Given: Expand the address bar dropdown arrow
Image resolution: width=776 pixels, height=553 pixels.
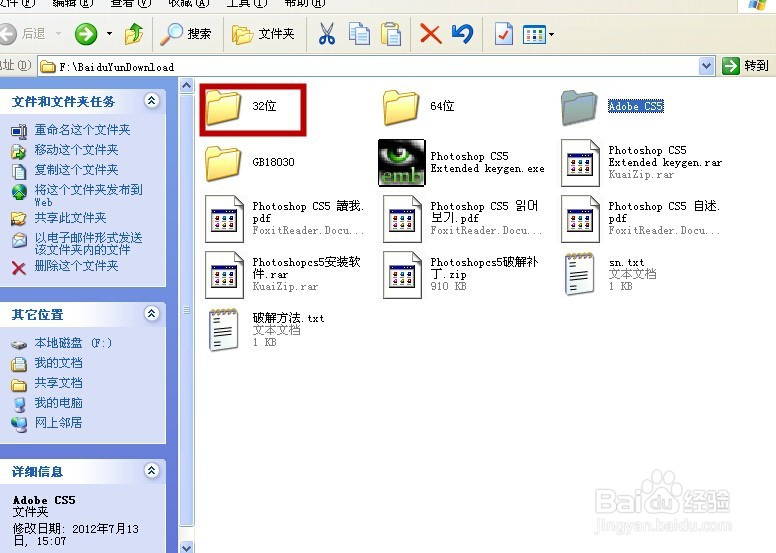Looking at the screenshot, I should pos(707,66).
